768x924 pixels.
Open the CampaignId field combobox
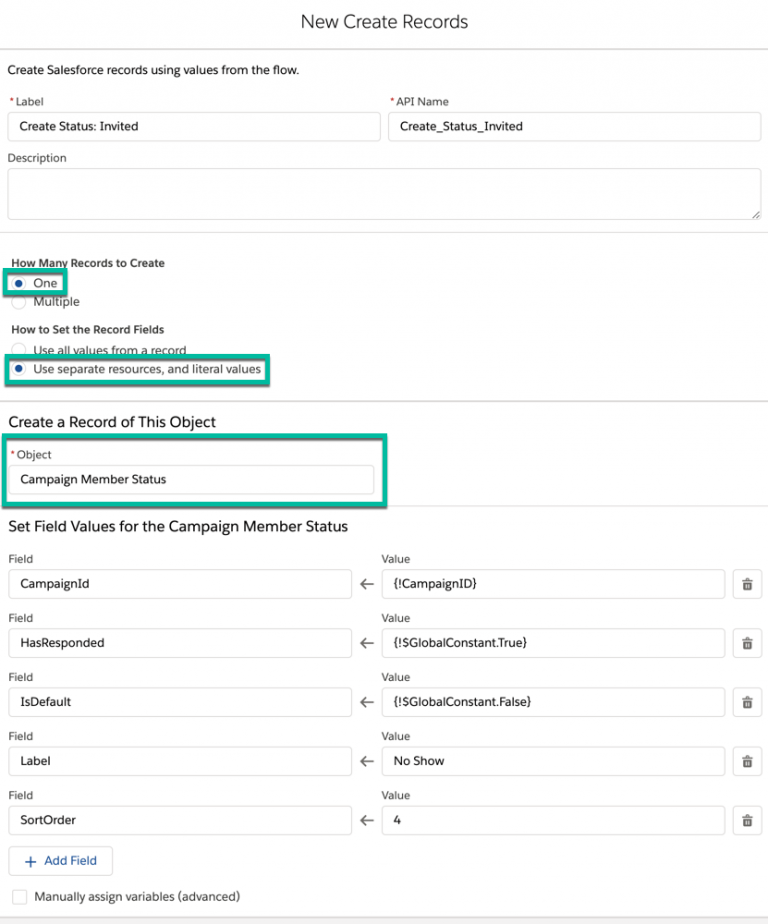tap(180, 584)
